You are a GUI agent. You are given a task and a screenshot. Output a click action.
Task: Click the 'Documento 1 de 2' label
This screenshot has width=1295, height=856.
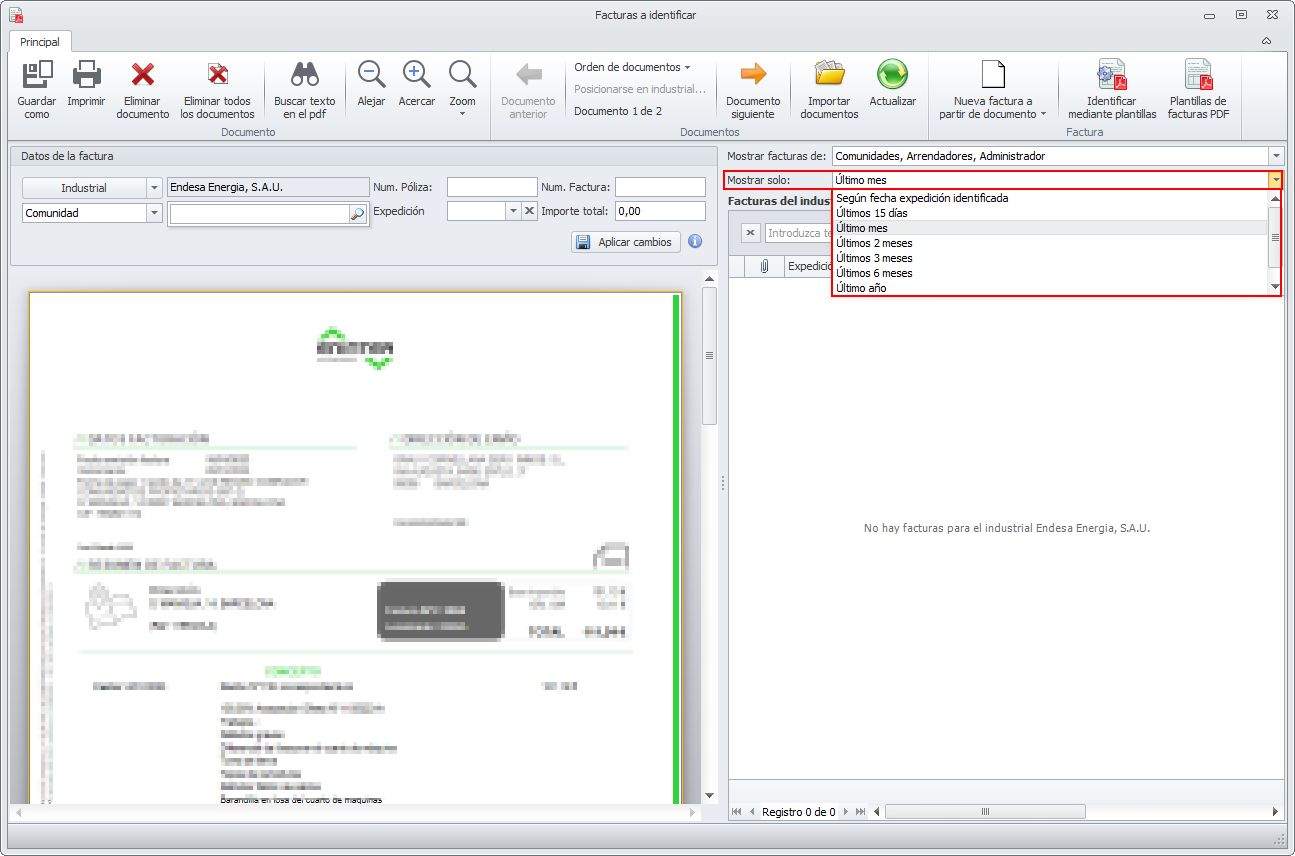pyautogui.click(x=618, y=111)
